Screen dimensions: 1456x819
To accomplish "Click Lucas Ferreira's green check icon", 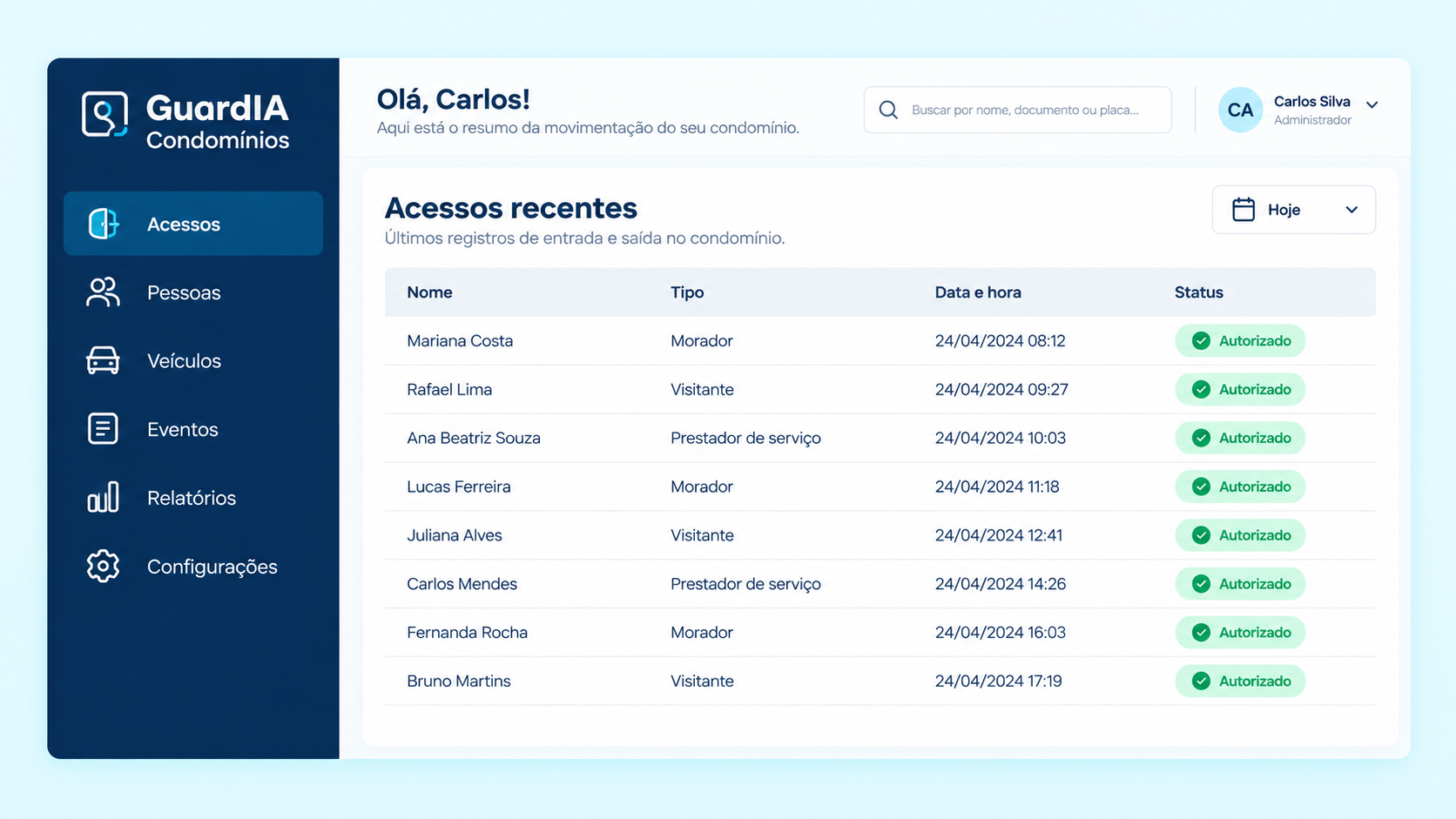I will click(x=1201, y=487).
